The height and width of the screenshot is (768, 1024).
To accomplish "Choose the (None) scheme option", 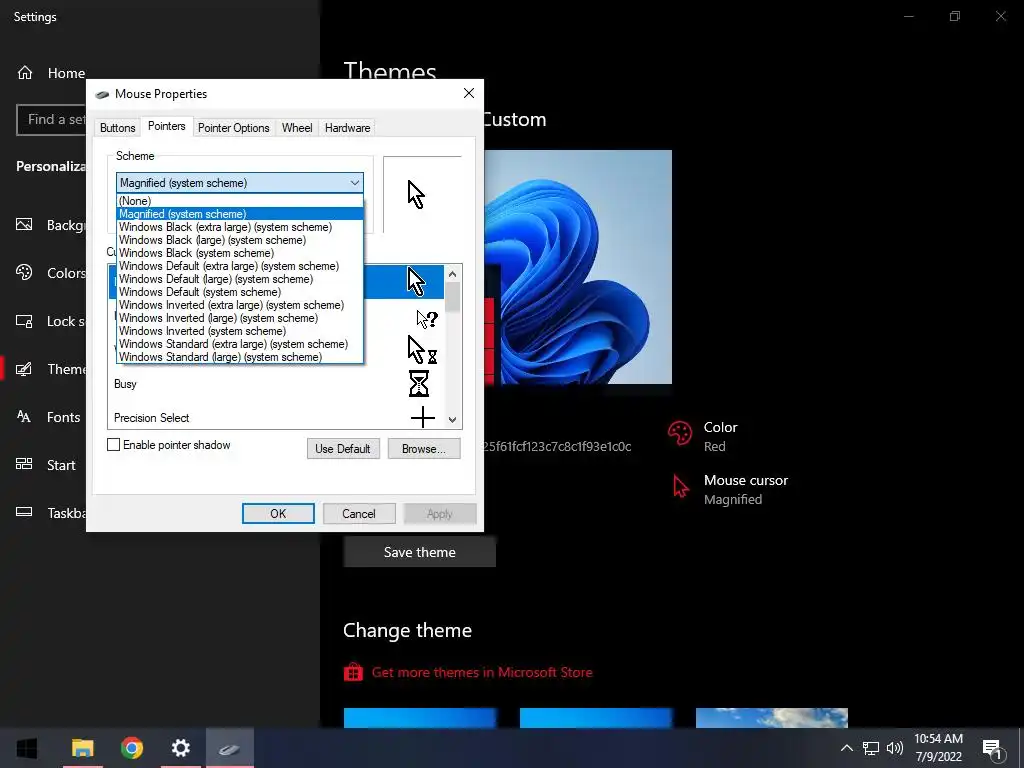I will point(240,201).
